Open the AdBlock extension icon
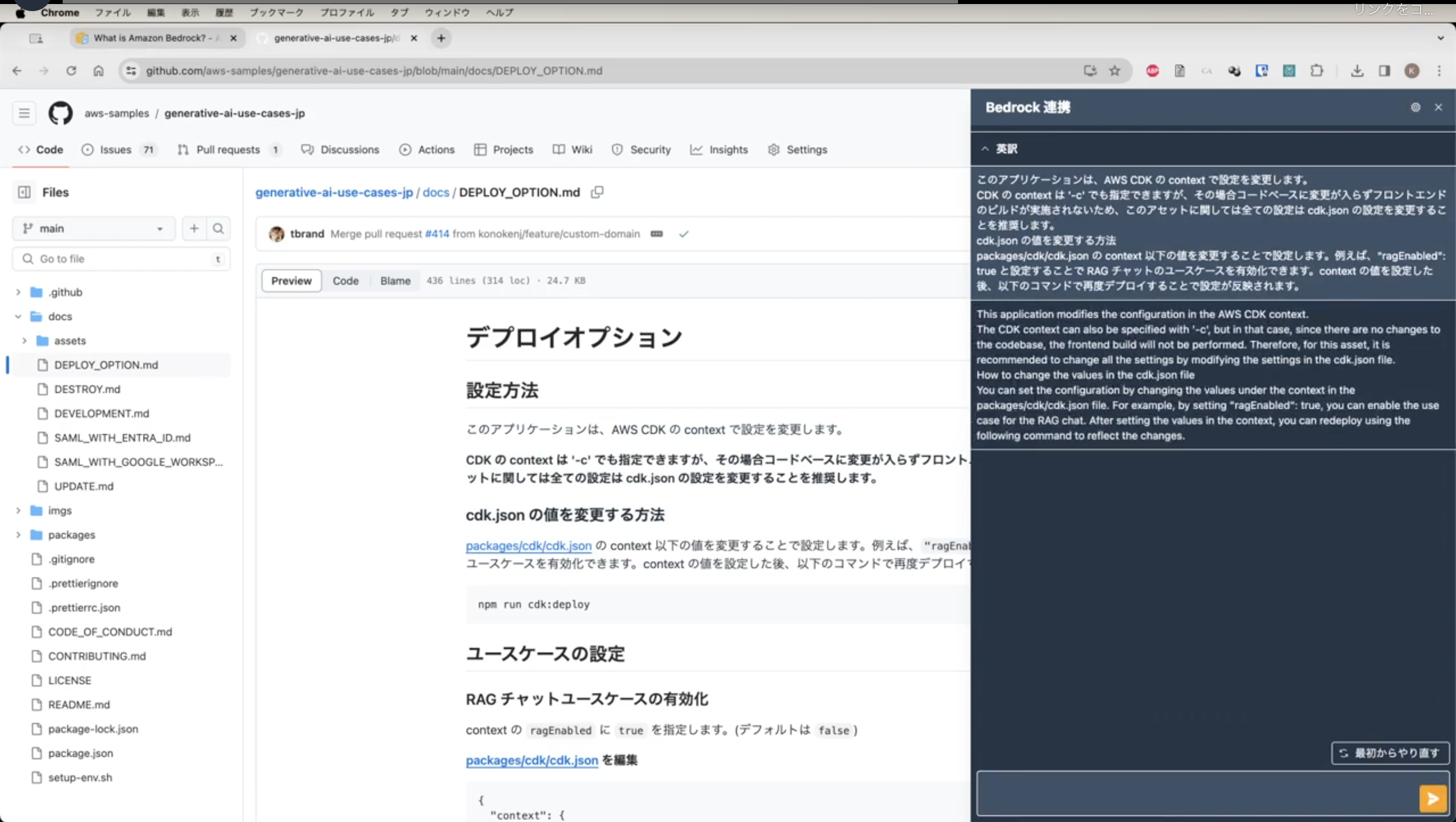 pos(1153,71)
